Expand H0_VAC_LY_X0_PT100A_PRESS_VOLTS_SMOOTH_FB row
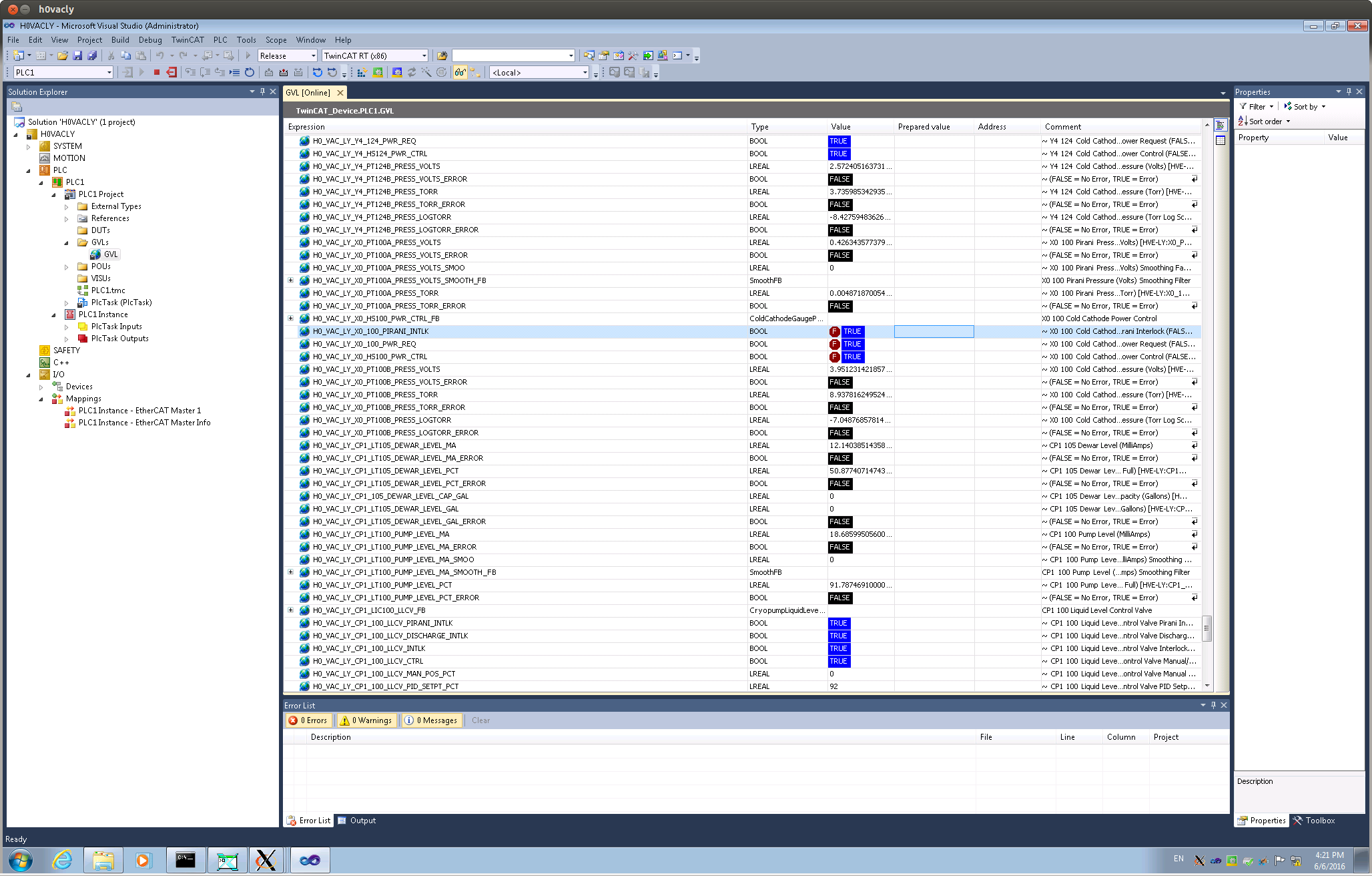The width and height of the screenshot is (1372, 876). pyautogui.click(x=290, y=281)
